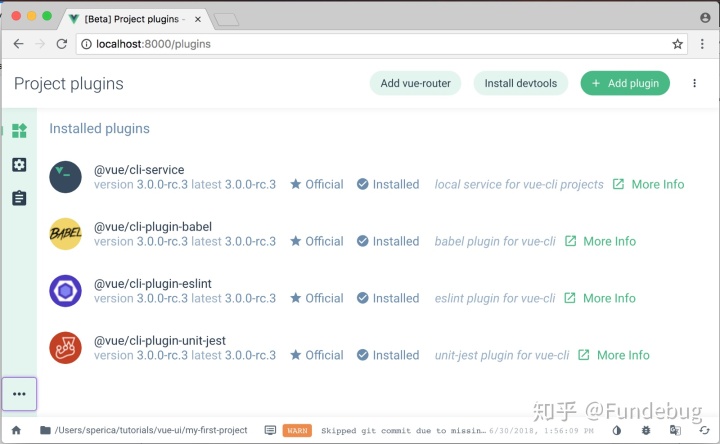This screenshot has height=444, width=720.
Task: Close the Project plugins browser tab
Action: (198, 19)
